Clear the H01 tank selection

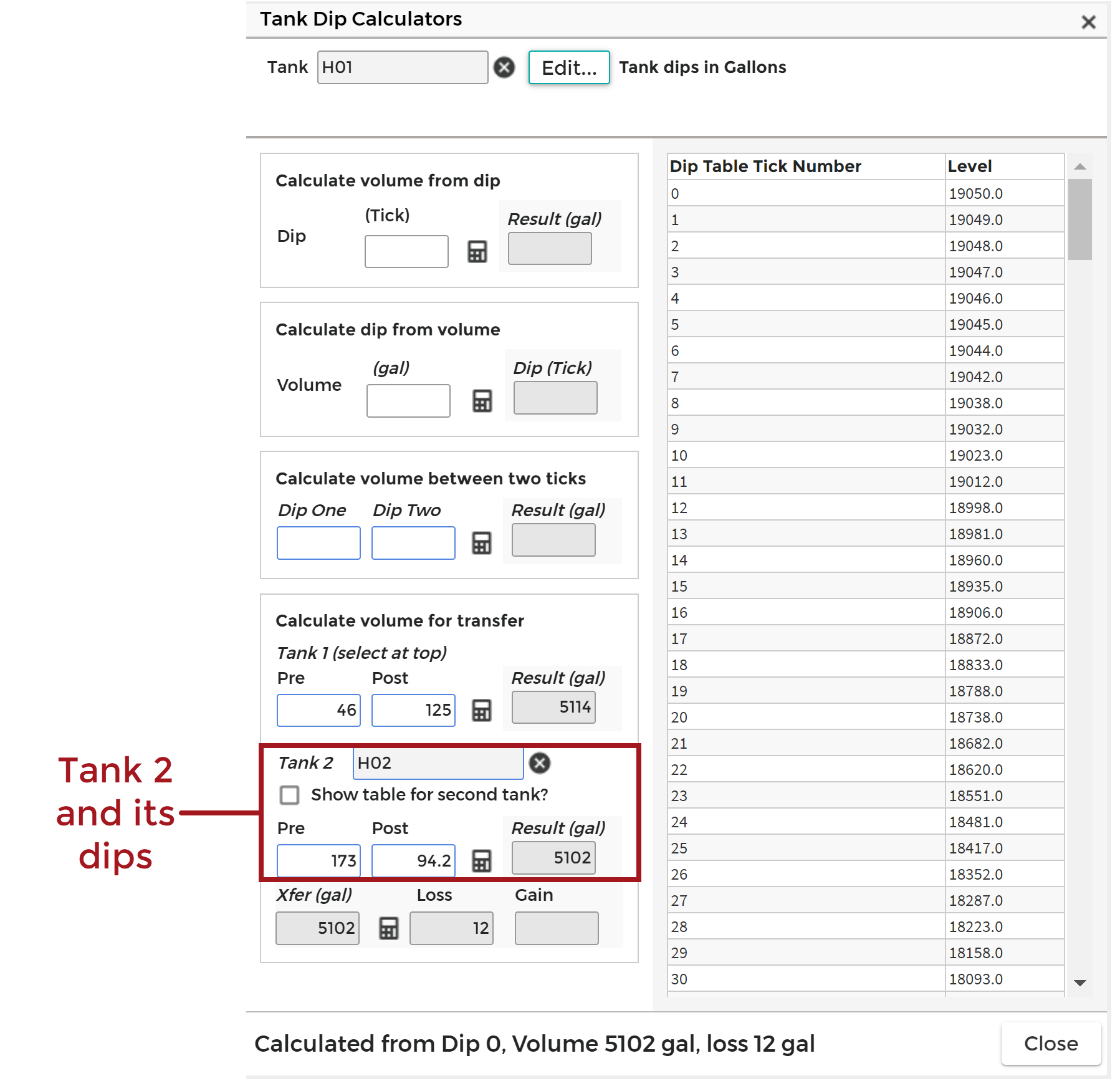[504, 67]
